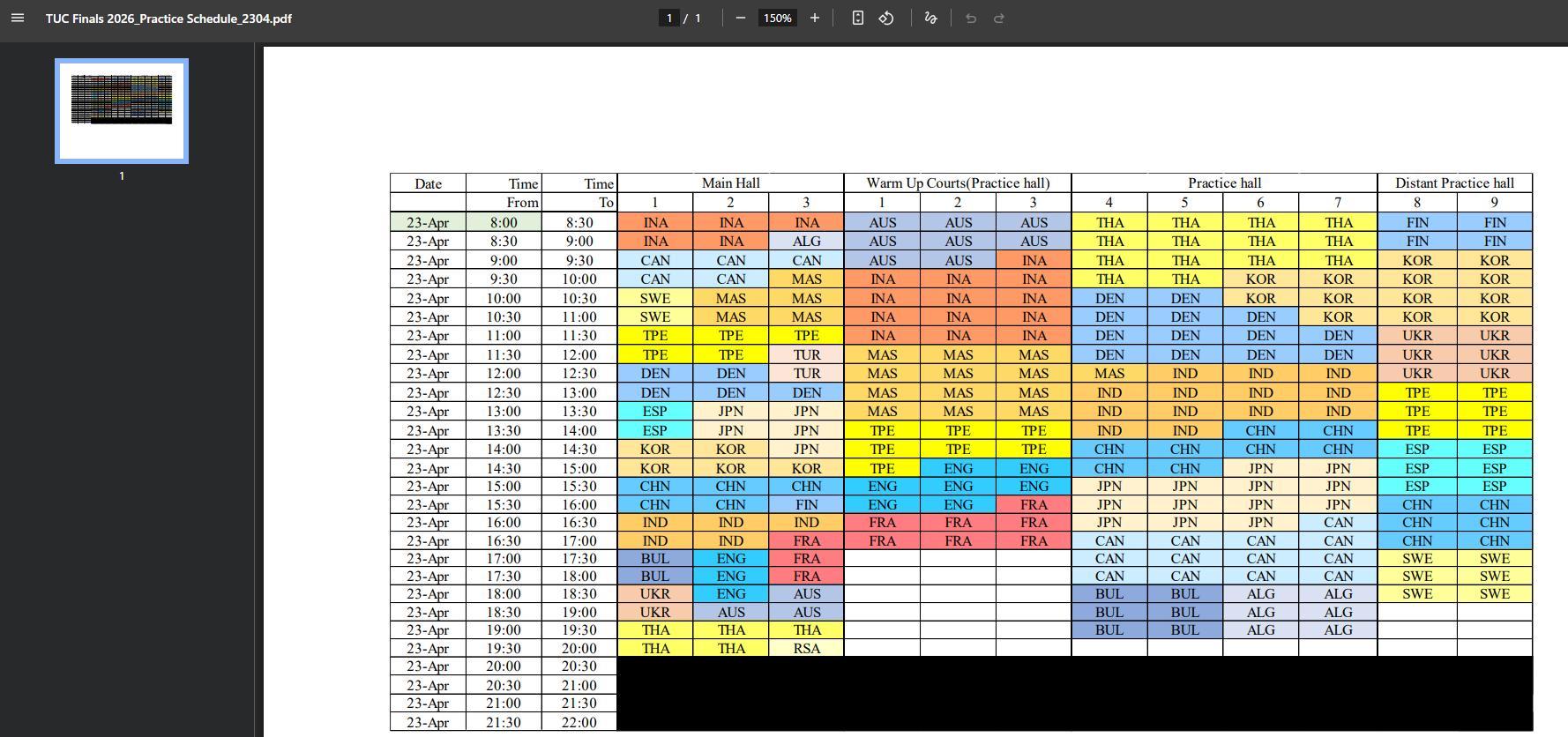This screenshot has height=737, width=1568.
Task: Click "ESP" in the 13:00–13:30 row
Action: [655, 411]
